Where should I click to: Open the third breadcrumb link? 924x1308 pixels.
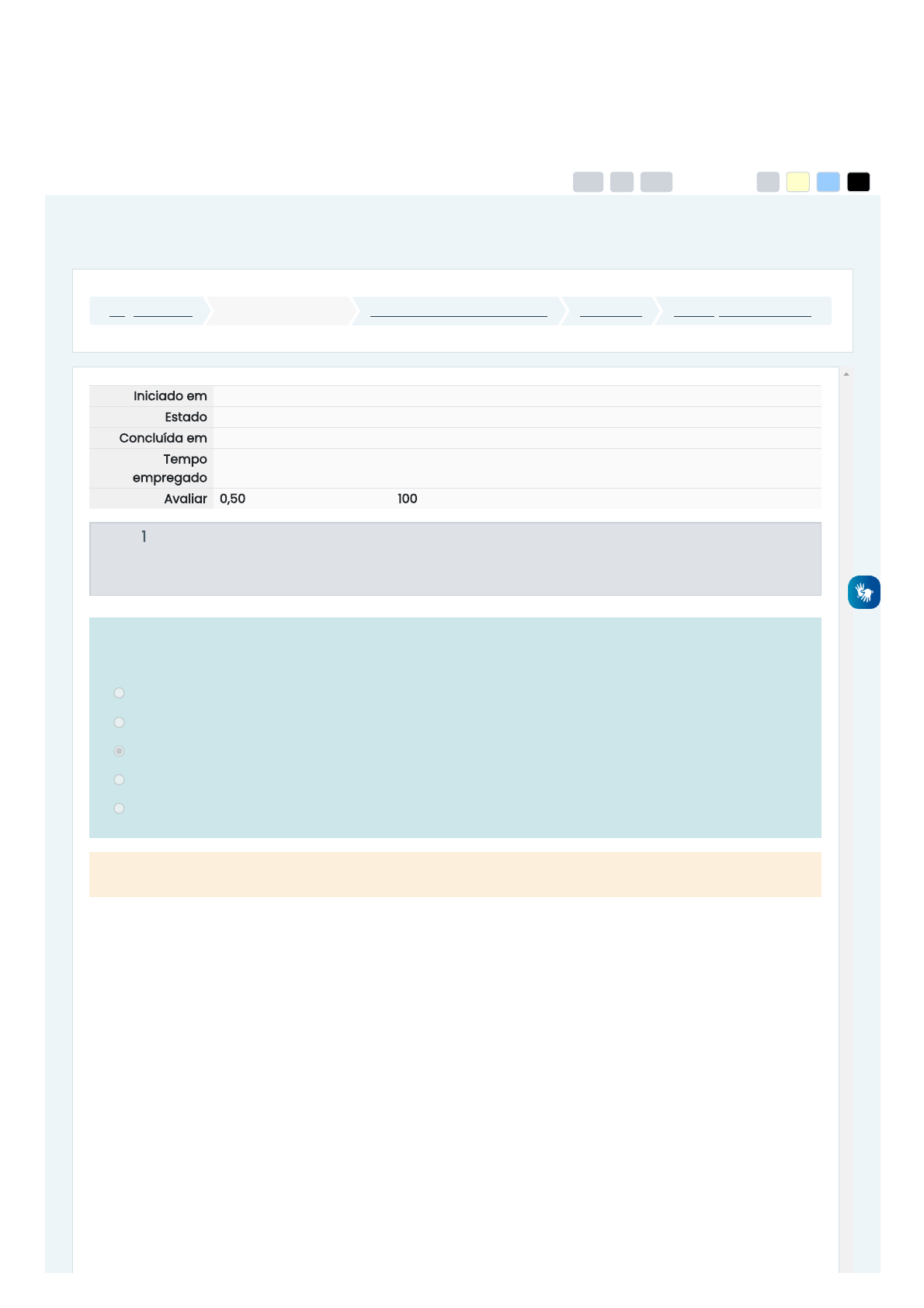click(x=458, y=311)
